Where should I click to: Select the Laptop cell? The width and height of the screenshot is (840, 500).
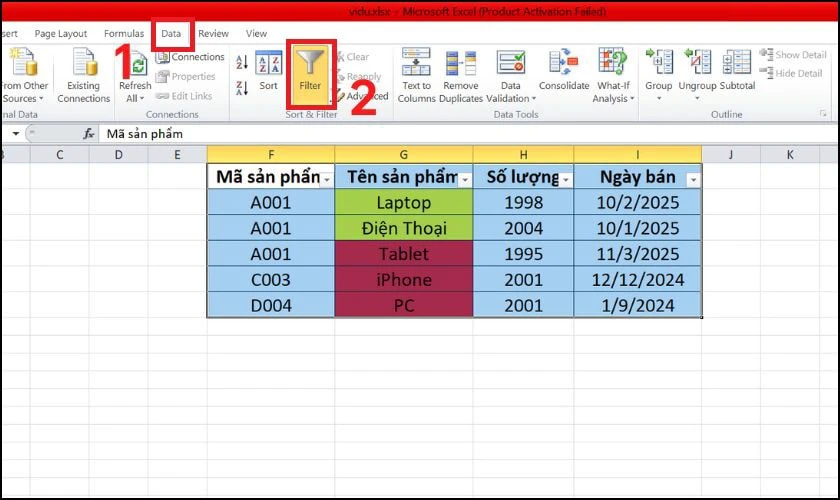click(x=404, y=203)
